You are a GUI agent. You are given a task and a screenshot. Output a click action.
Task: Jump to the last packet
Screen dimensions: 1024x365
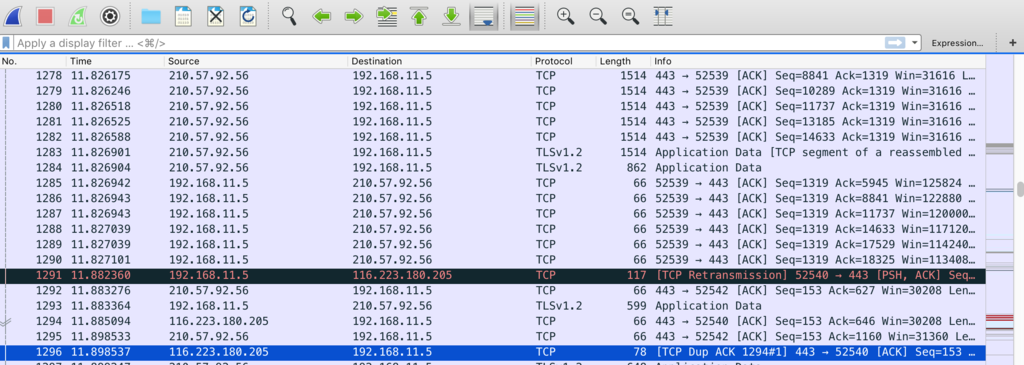[452, 16]
